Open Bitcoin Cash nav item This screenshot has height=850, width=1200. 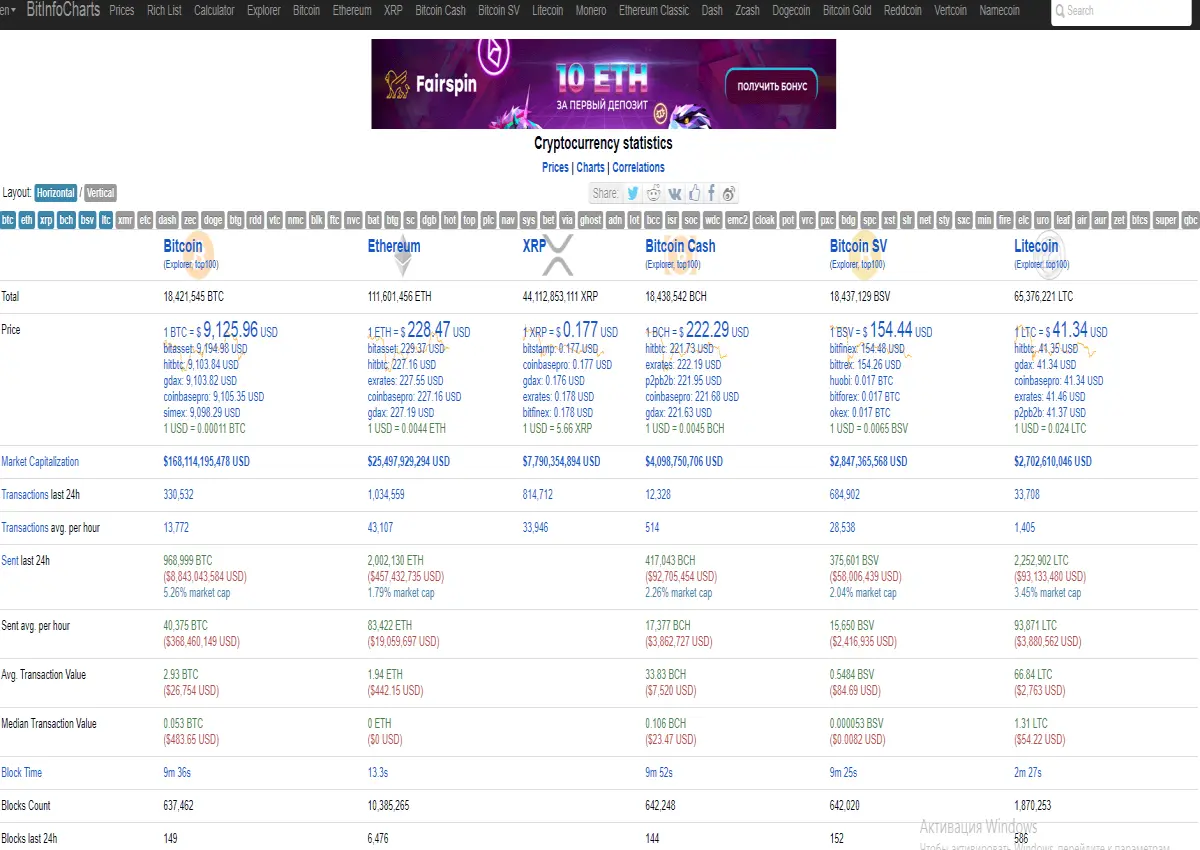point(441,10)
